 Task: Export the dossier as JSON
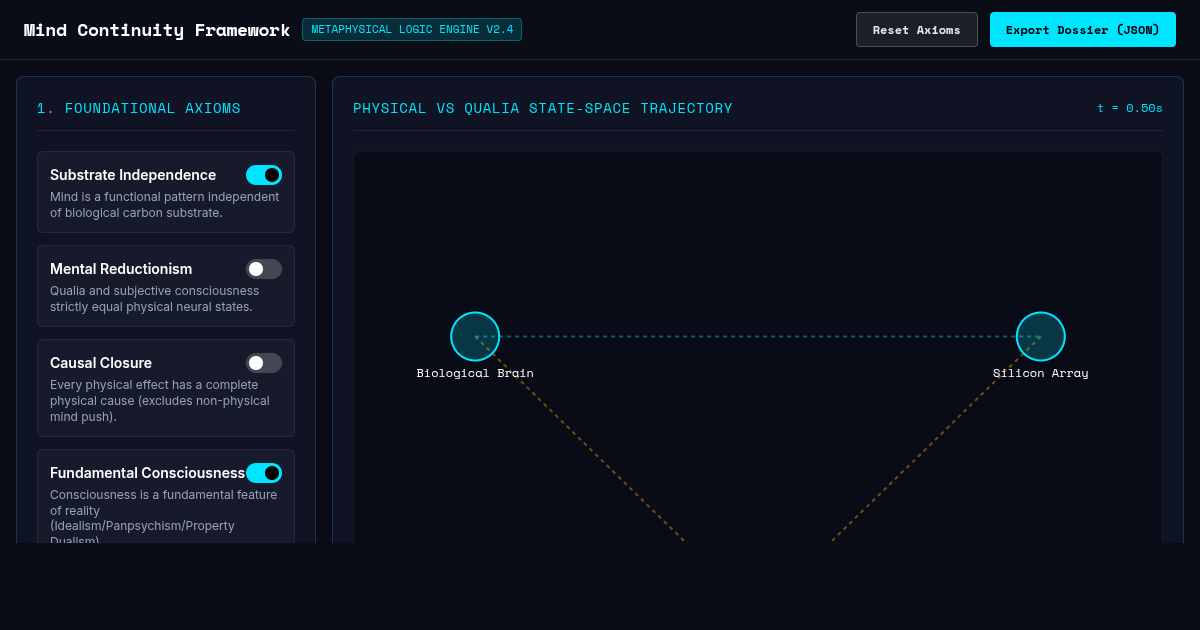pos(1083,30)
